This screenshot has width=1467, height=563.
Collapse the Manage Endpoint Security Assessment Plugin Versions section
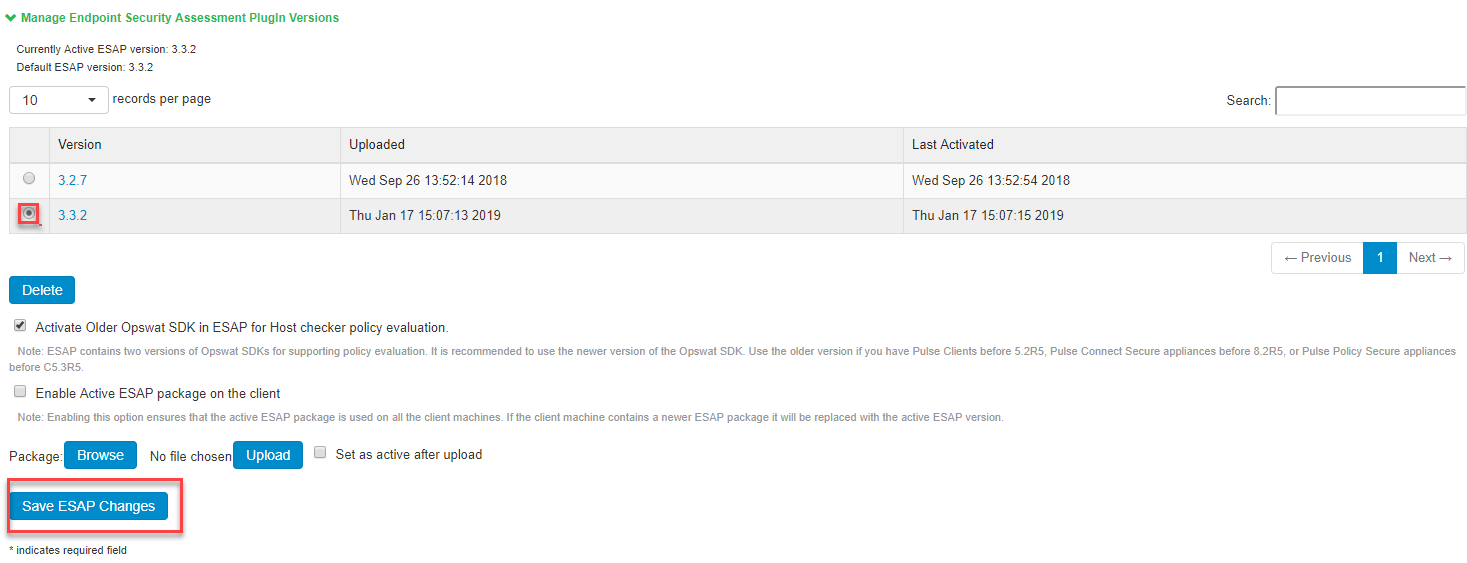coord(172,18)
